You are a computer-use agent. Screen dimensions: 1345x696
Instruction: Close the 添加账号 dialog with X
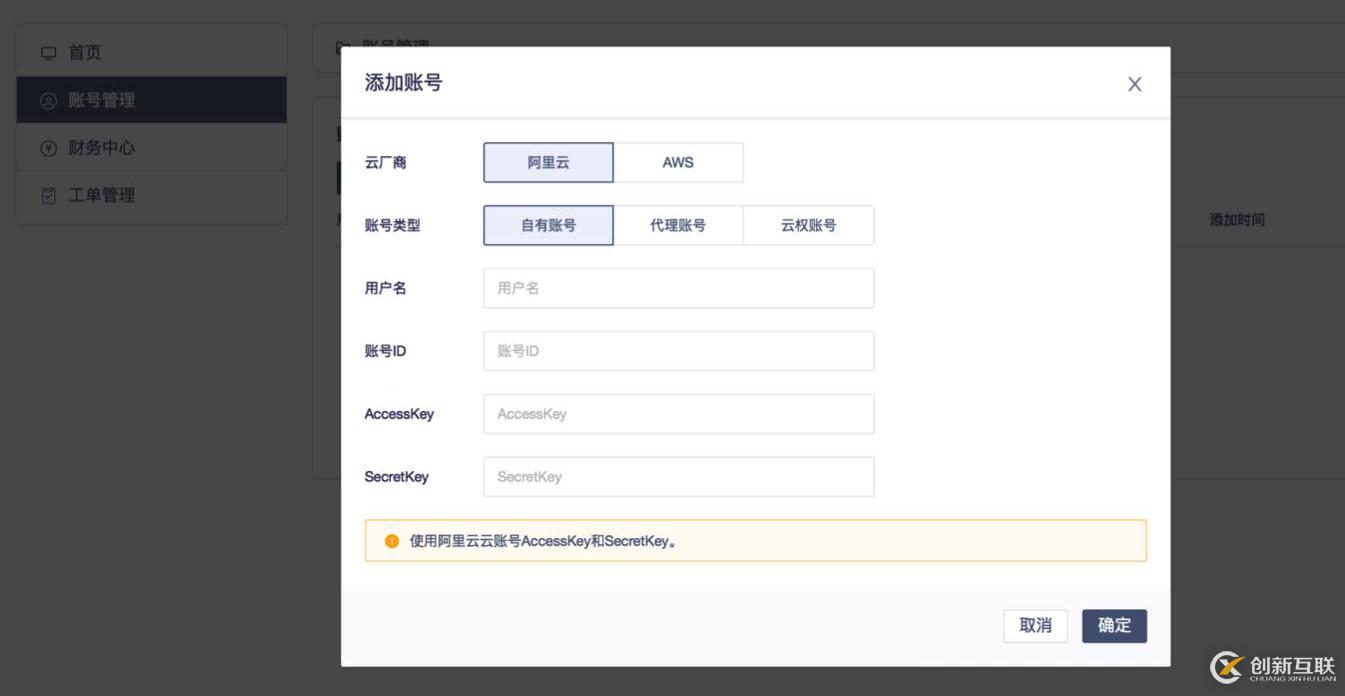[x=1134, y=84]
